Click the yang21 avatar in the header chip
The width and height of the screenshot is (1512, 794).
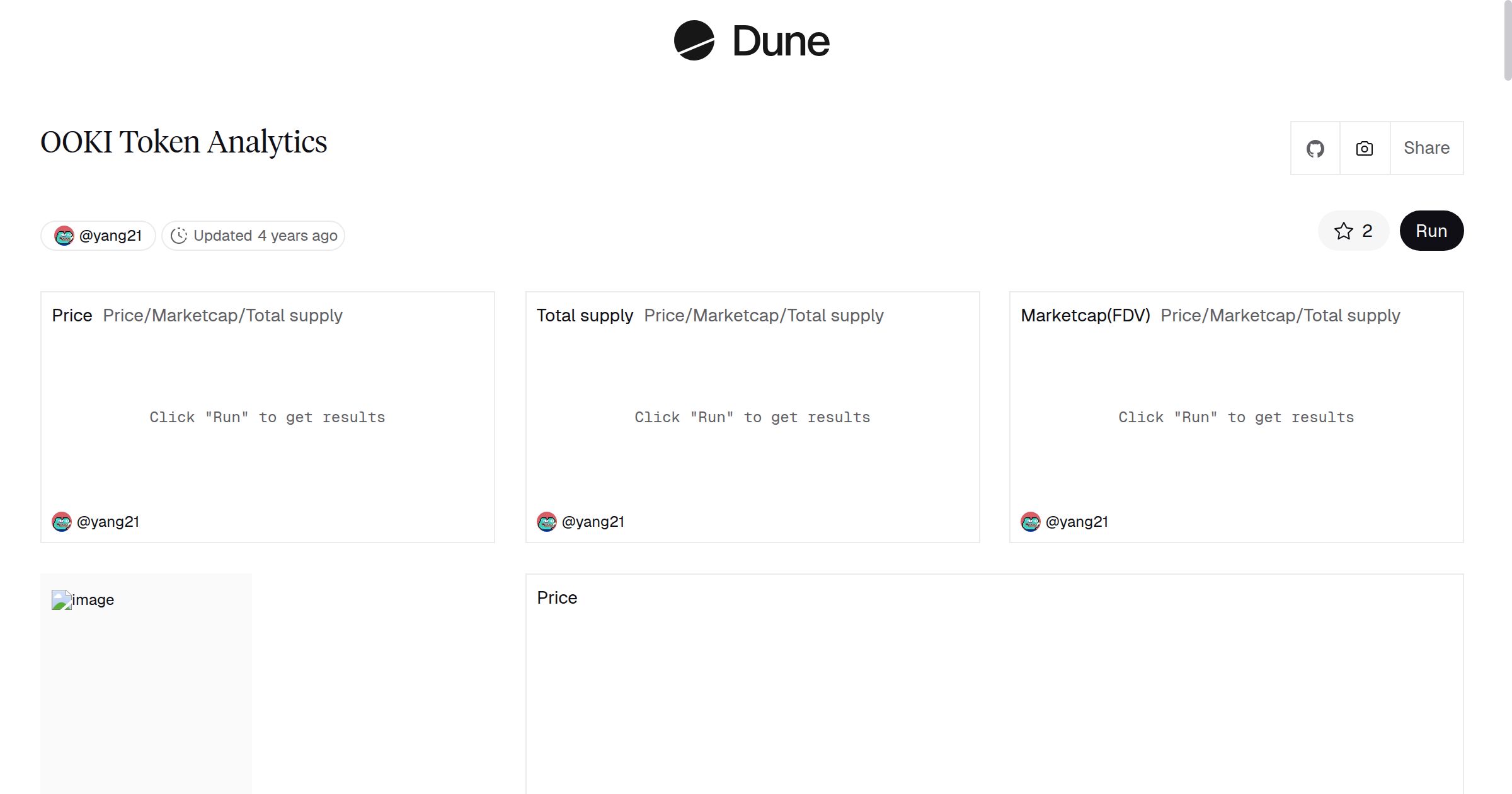(64, 236)
